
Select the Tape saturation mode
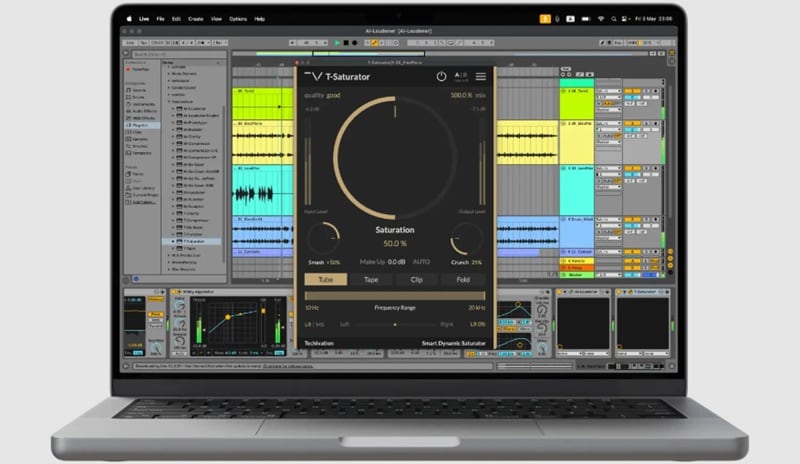click(x=371, y=279)
